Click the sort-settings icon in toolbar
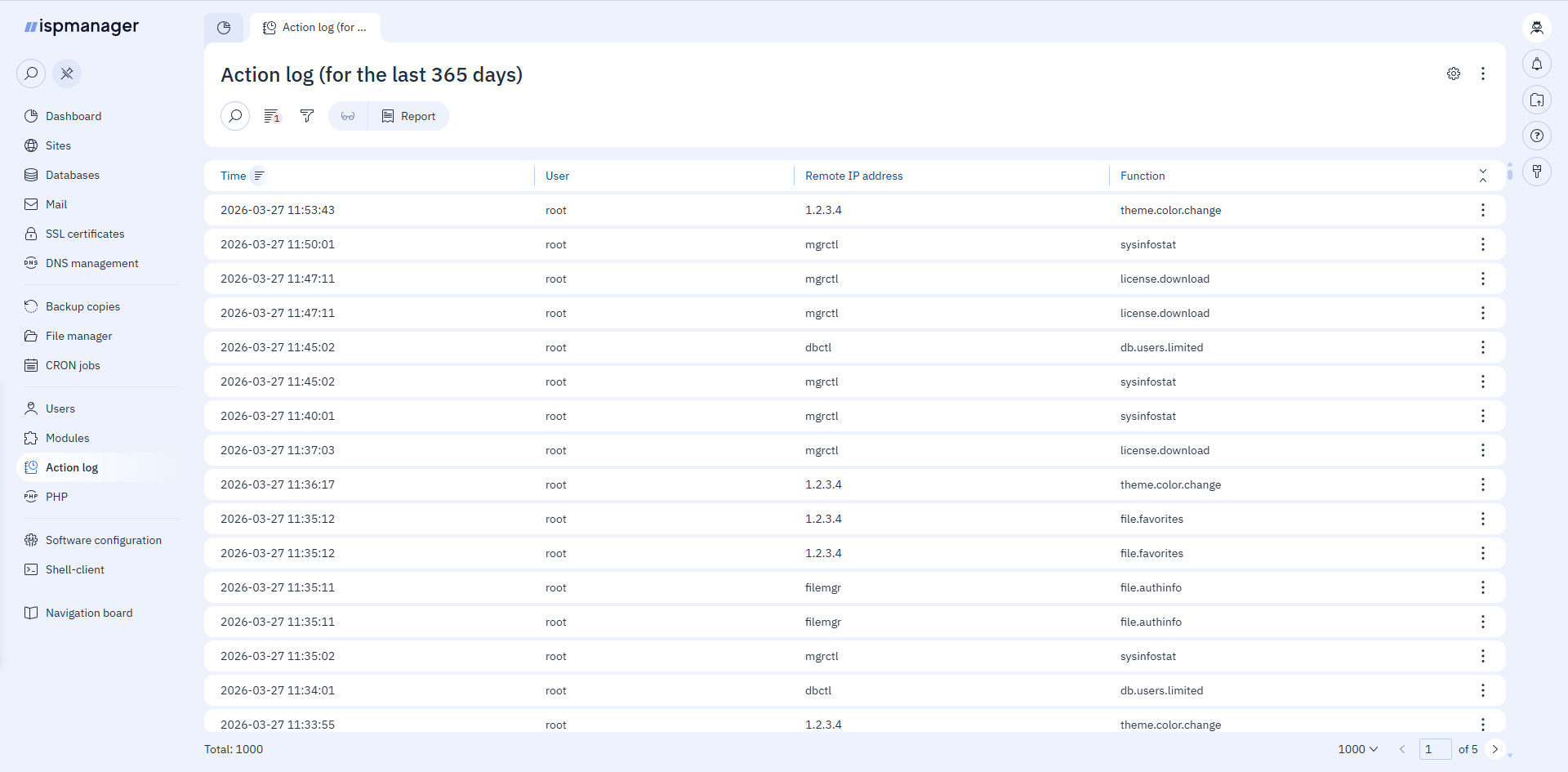The height and width of the screenshot is (772, 1568). (272, 116)
